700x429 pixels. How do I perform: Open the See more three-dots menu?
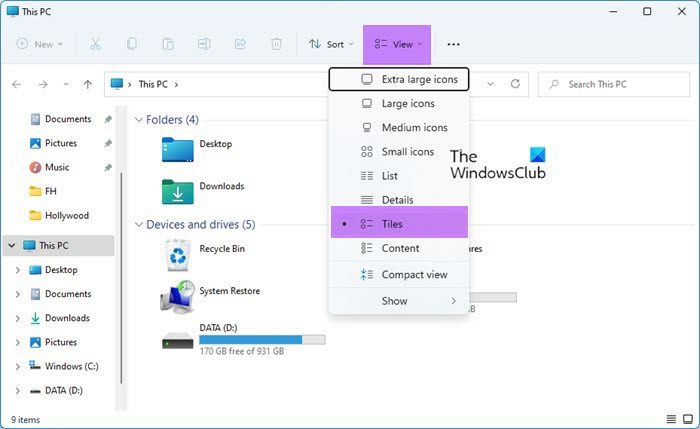pos(453,44)
